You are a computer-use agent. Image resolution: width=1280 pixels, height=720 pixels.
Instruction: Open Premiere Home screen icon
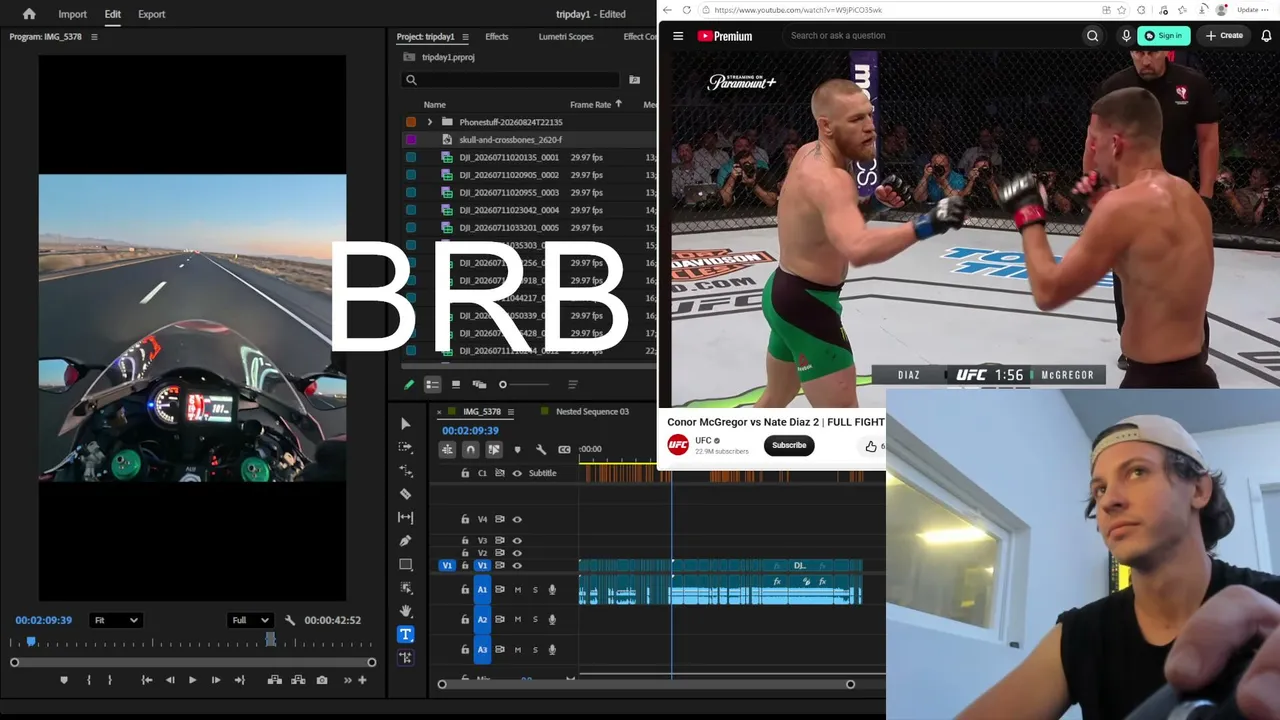[x=29, y=14]
